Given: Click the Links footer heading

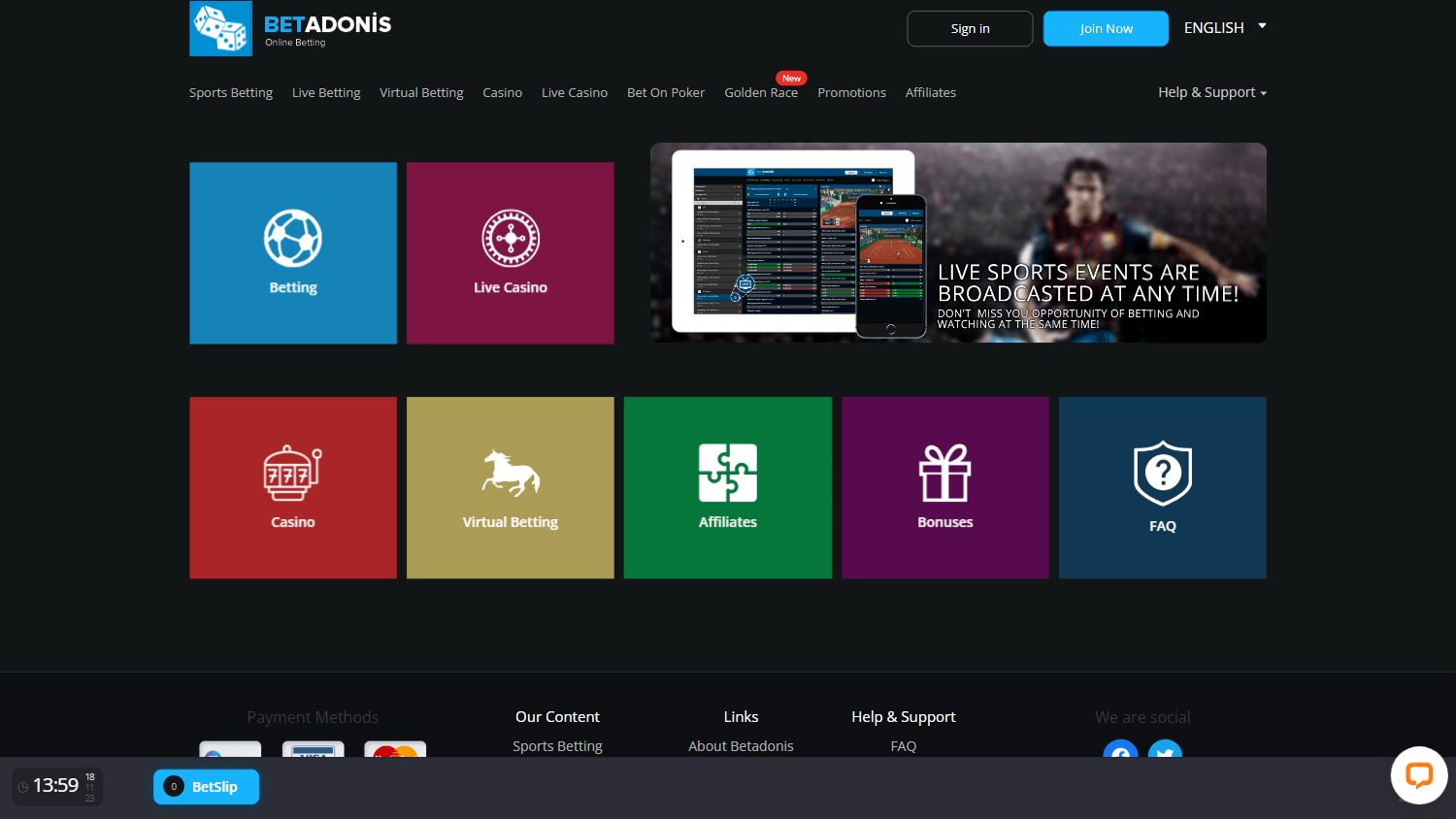Looking at the screenshot, I should (x=742, y=717).
